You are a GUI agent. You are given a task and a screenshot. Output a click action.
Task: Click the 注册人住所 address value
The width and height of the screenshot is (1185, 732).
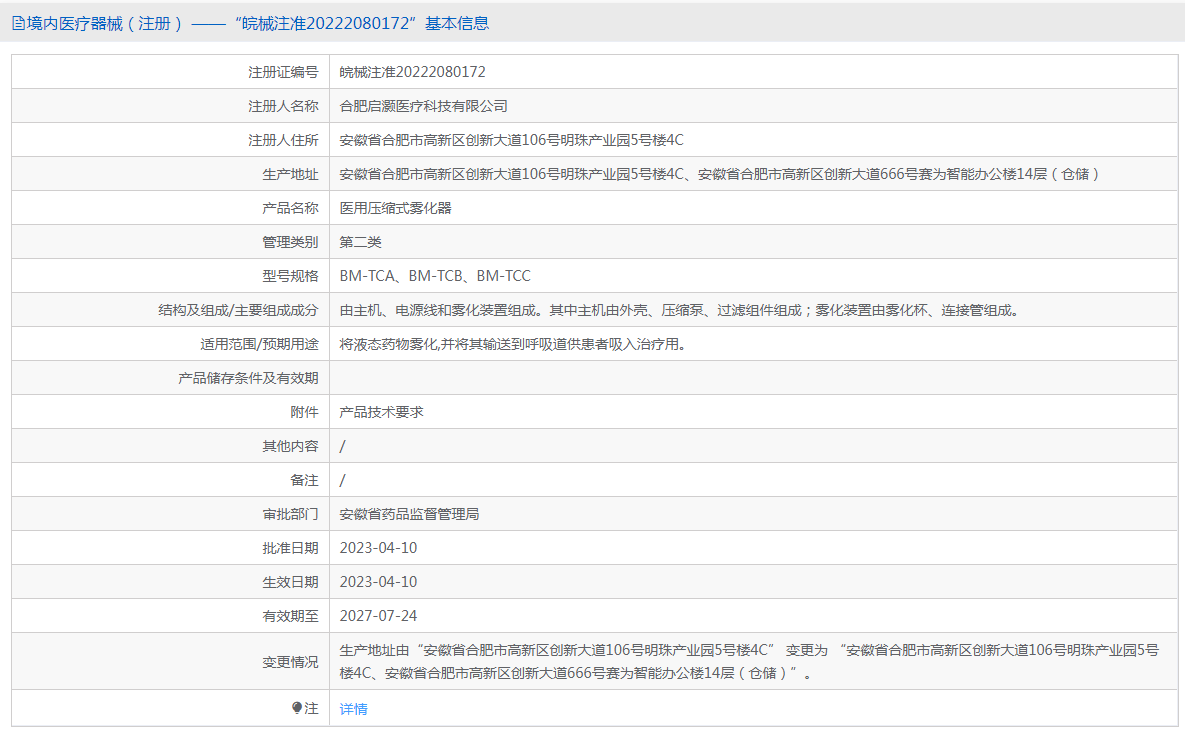pyautogui.click(x=511, y=140)
